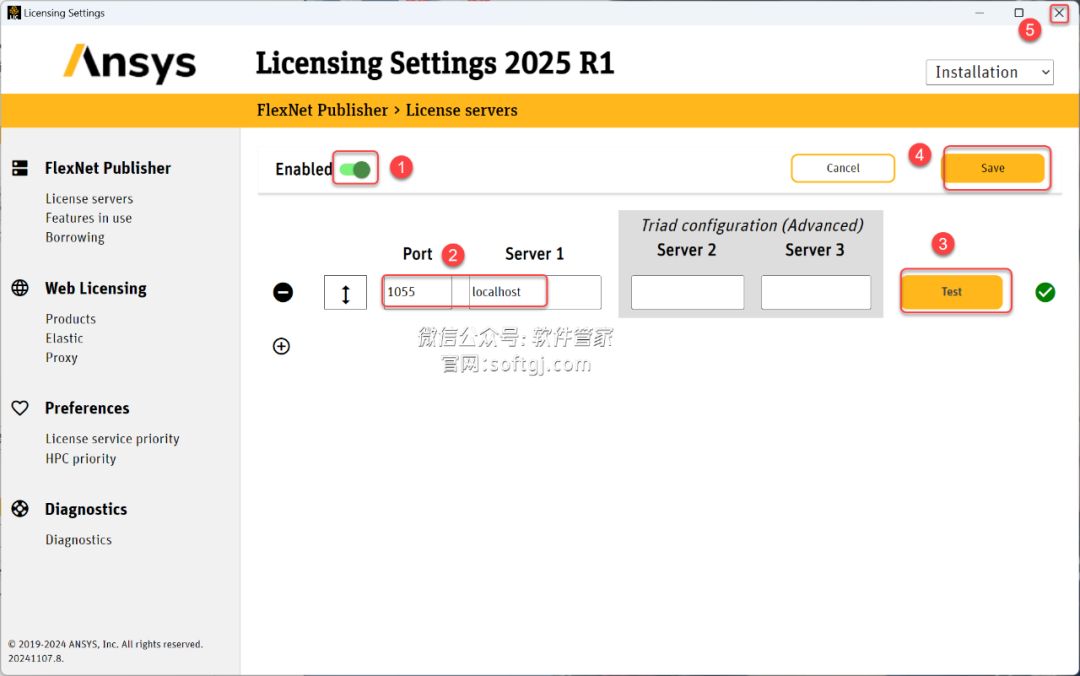Click the Port input field
The width and height of the screenshot is (1080, 676).
click(x=417, y=292)
